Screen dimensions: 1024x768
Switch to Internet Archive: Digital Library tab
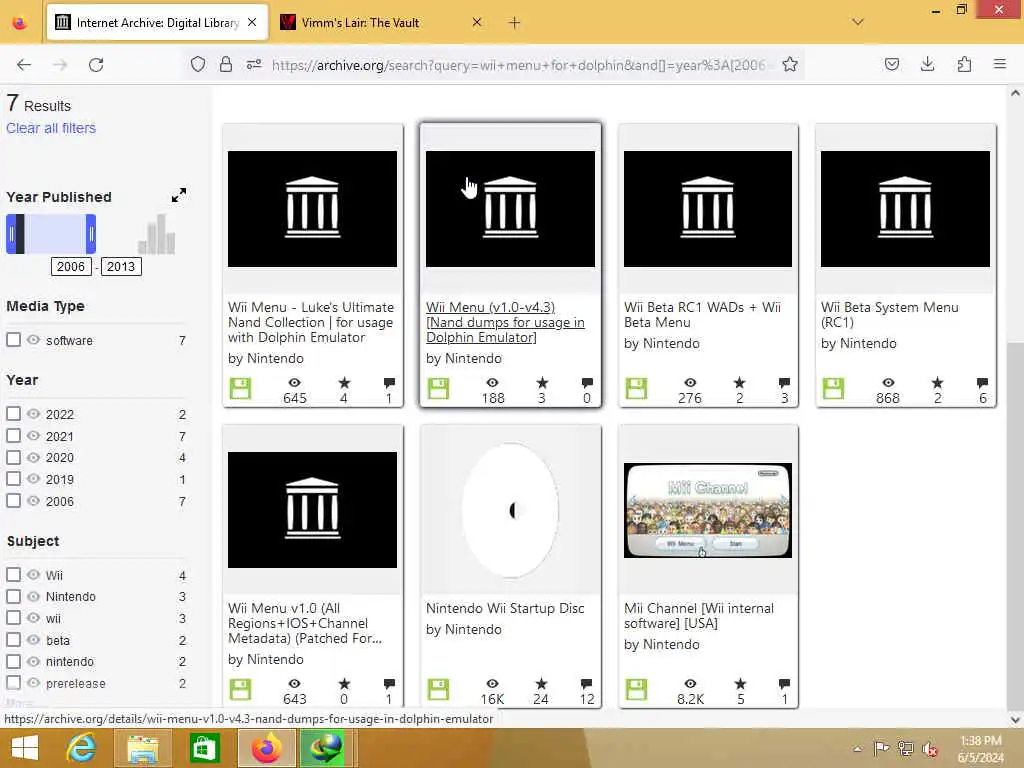tap(157, 23)
